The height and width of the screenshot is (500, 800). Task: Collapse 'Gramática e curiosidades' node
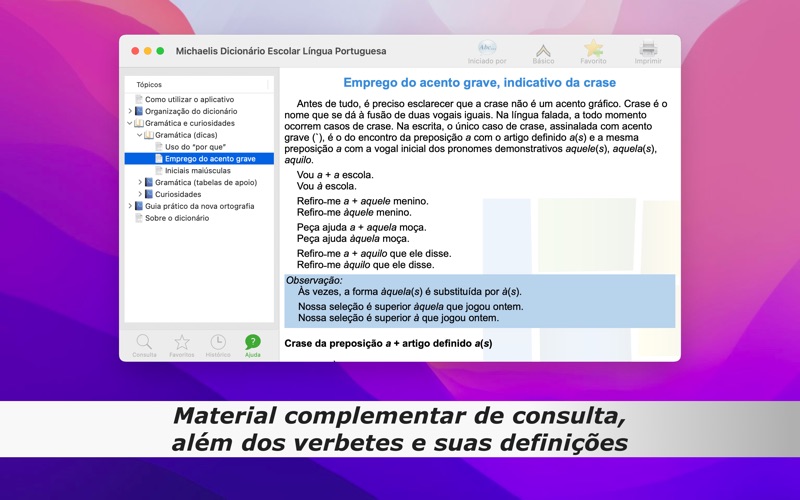(x=130, y=123)
